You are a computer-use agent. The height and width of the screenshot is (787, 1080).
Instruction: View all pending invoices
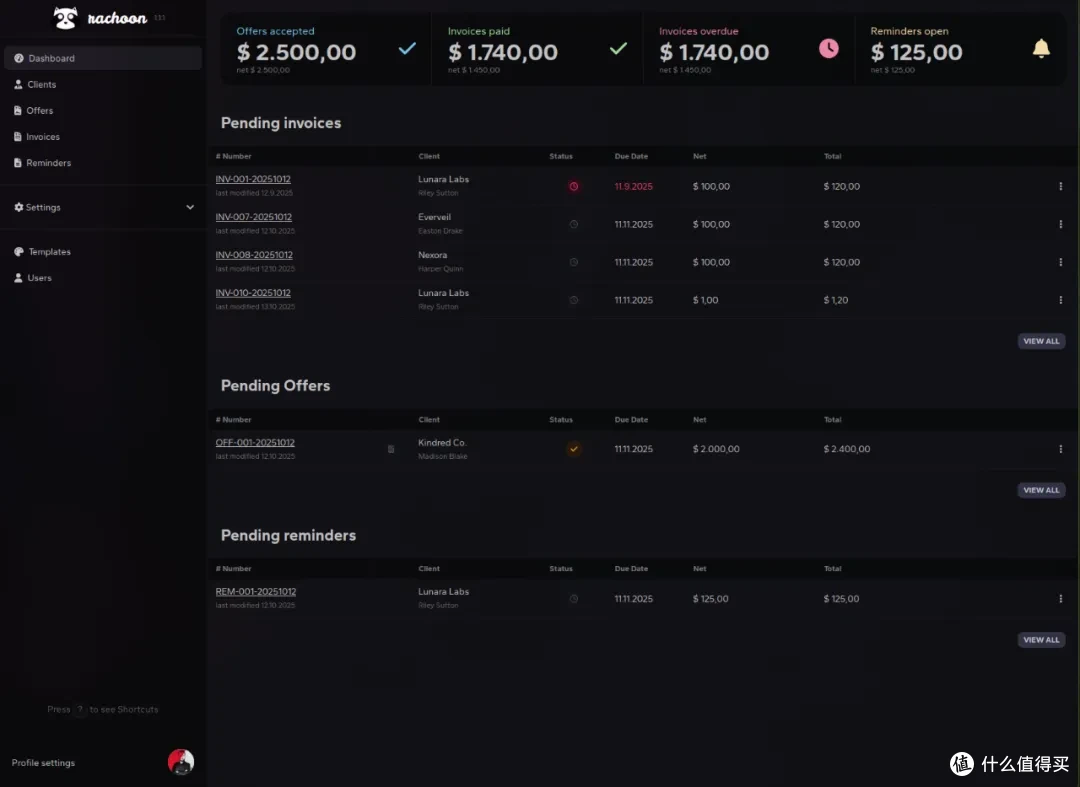pyautogui.click(x=1041, y=342)
